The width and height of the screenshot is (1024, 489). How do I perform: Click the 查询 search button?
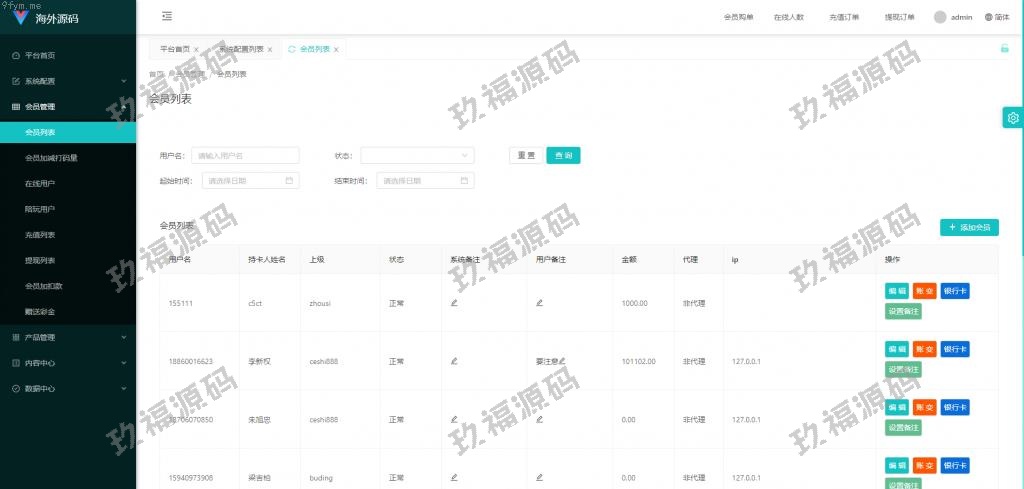point(563,155)
